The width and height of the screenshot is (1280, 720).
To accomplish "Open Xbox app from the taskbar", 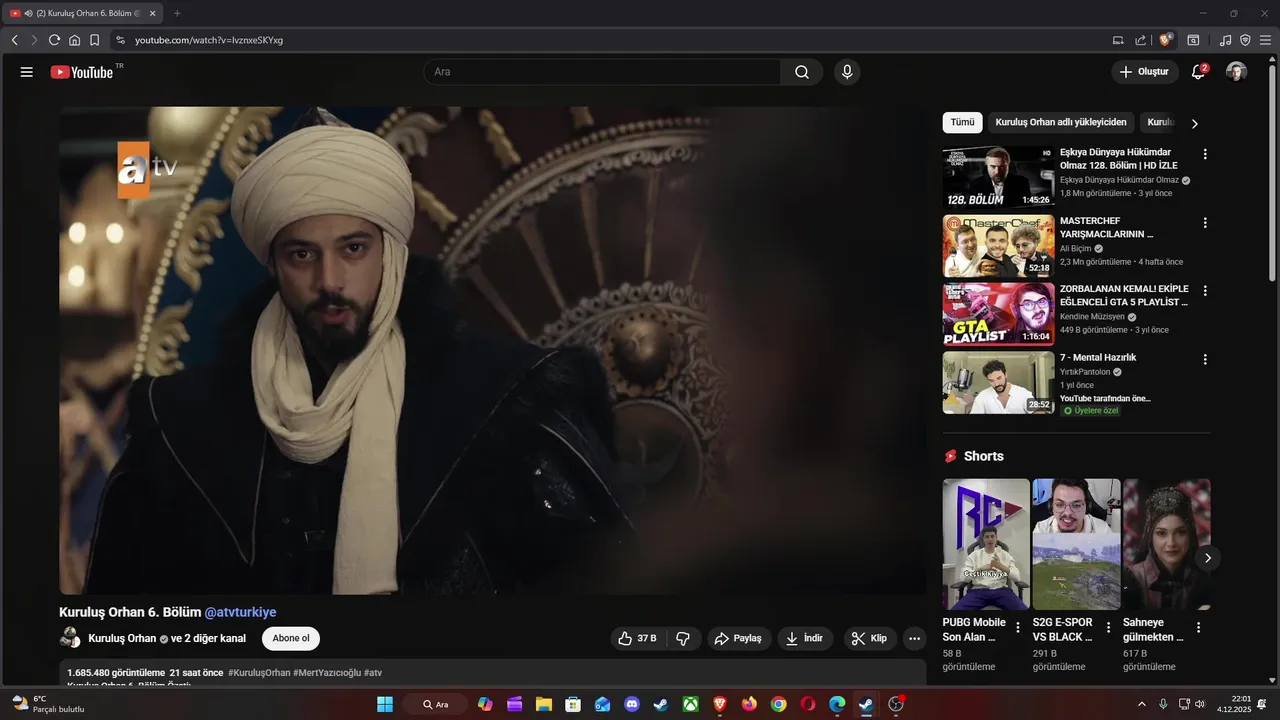I will [690, 704].
